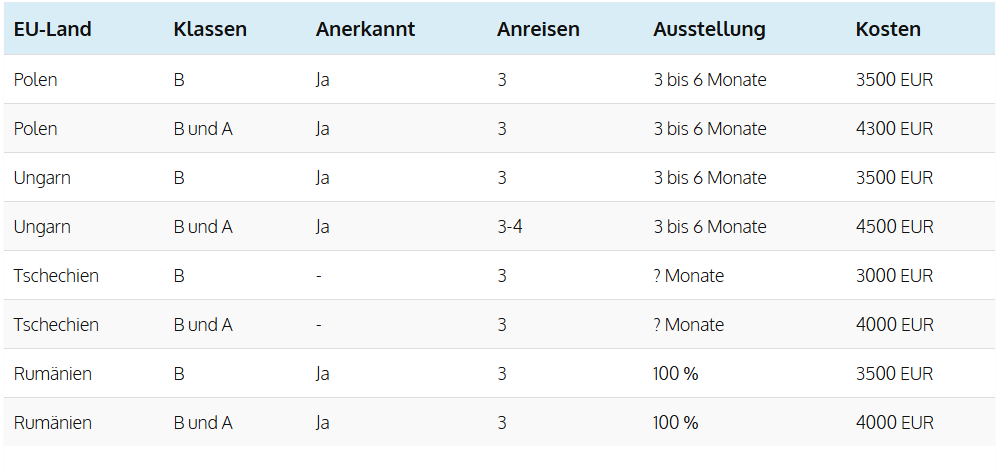
Task: Click the first Ungarn country cell
Action: [x=42, y=178]
